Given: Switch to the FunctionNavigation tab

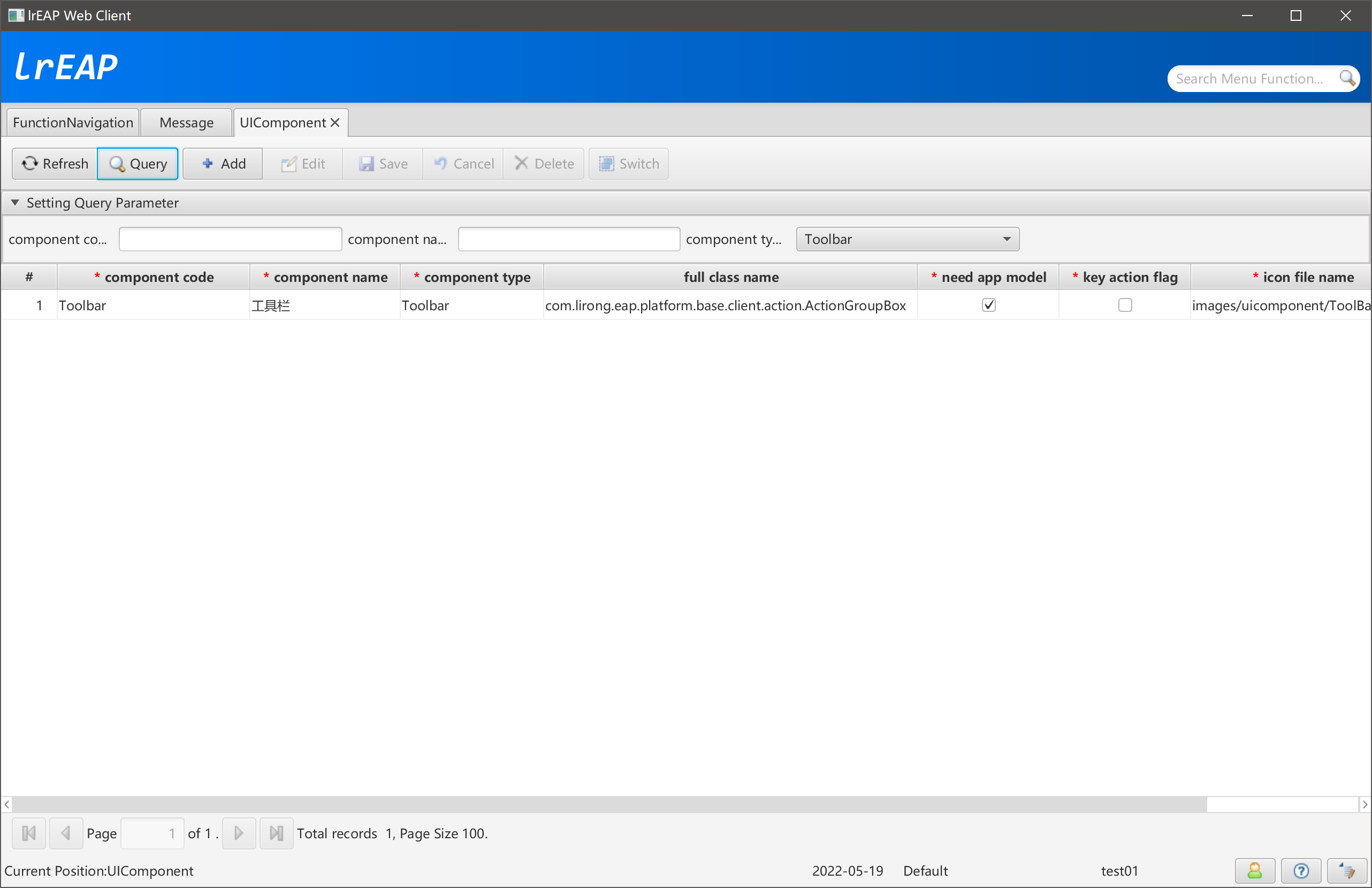Looking at the screenshot, I should pyautogui.click(x=73, y=123).
